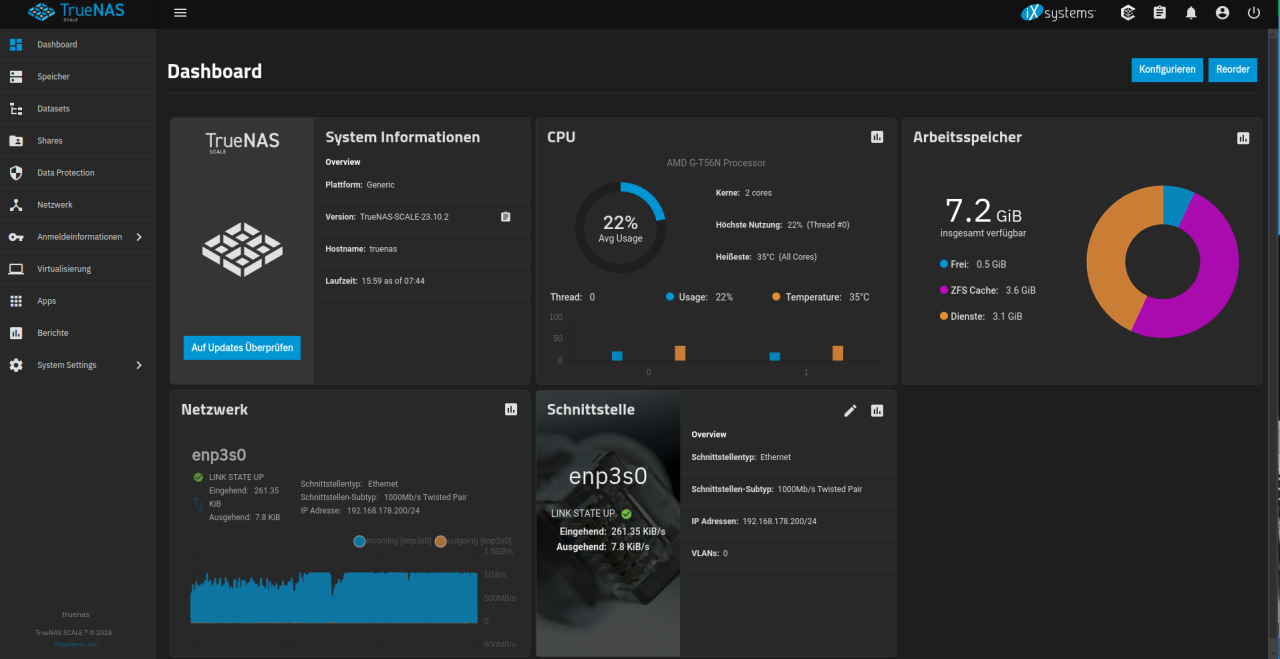The image size is (1280, 659).
Task: Click the Berichte sidebar icon
Action: [16, 333]
